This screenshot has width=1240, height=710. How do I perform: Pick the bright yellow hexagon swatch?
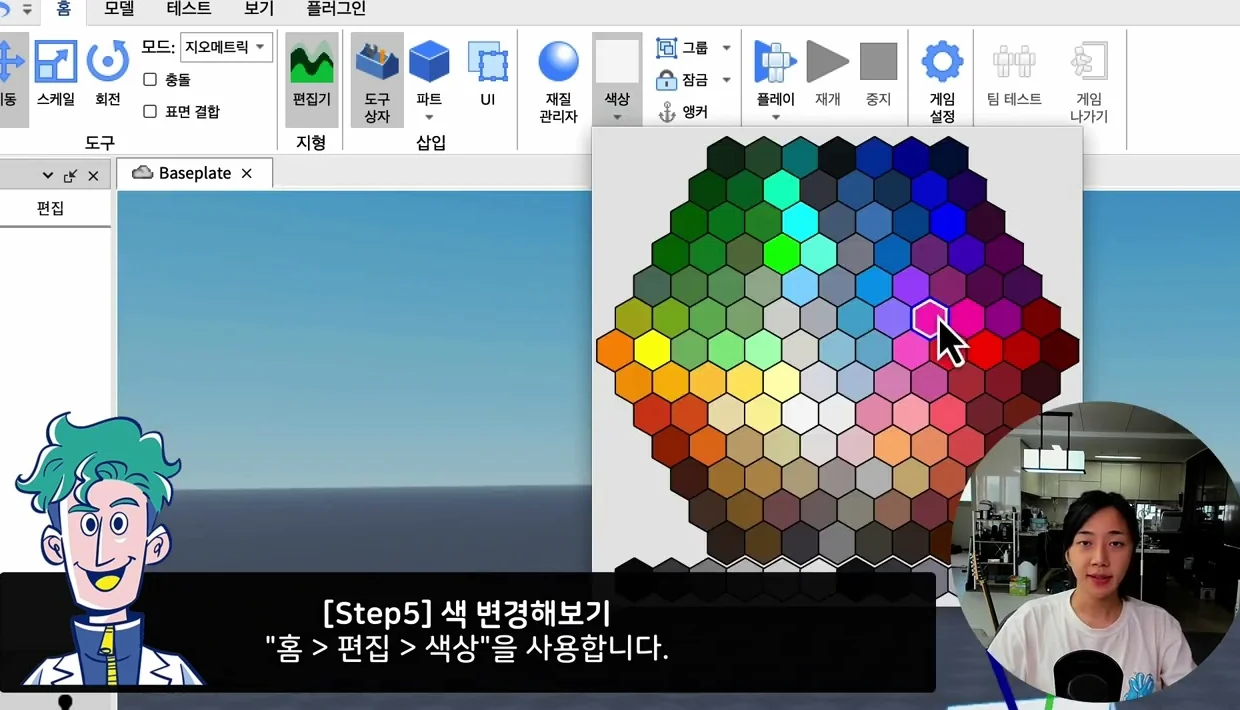point(652,349)
